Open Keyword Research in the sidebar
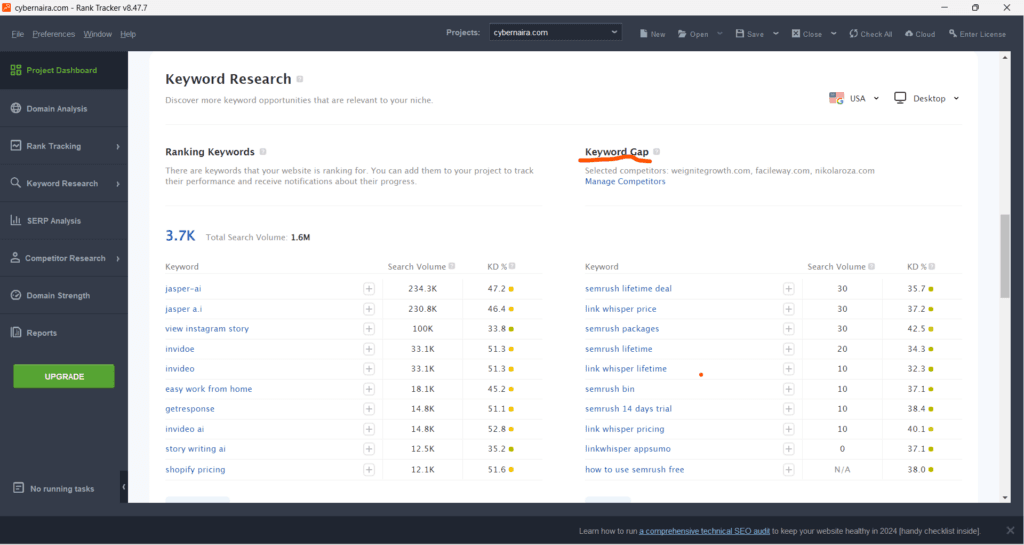 [x=63, y=183]
